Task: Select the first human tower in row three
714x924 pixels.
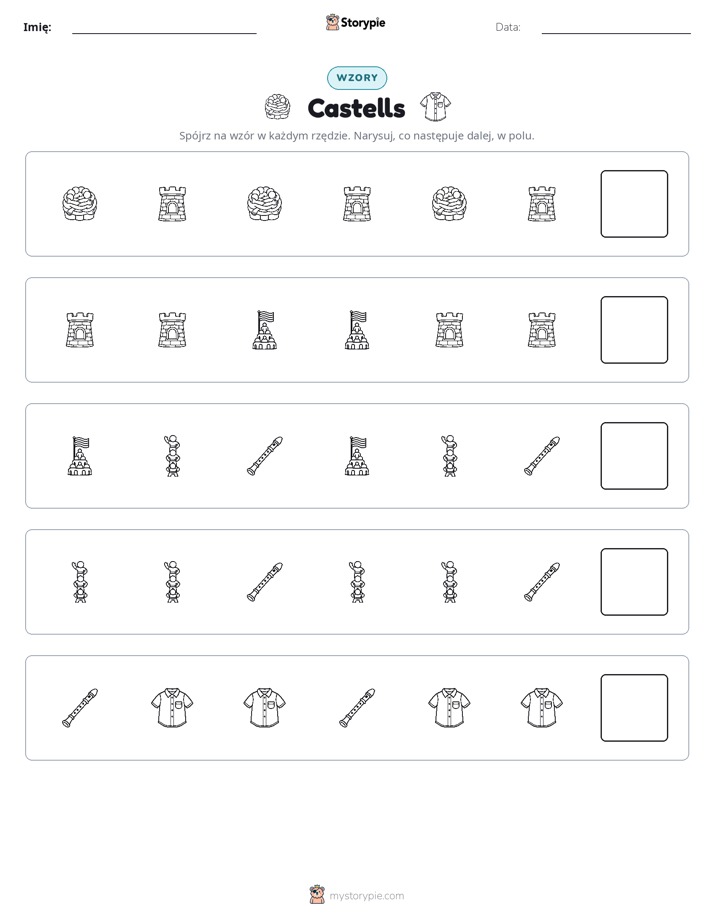Action: [x=172, y=456]
